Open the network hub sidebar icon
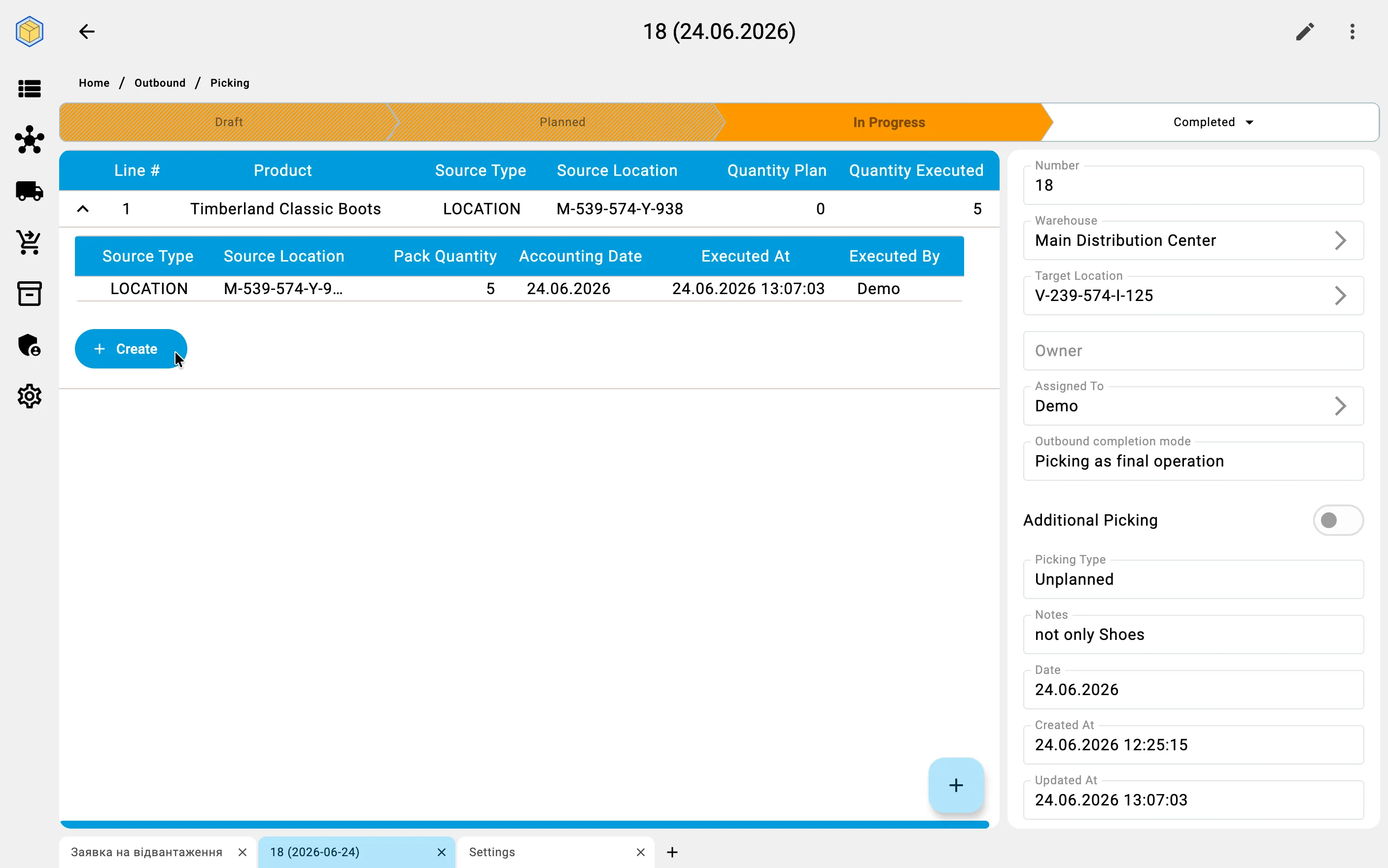 [29, 139]
